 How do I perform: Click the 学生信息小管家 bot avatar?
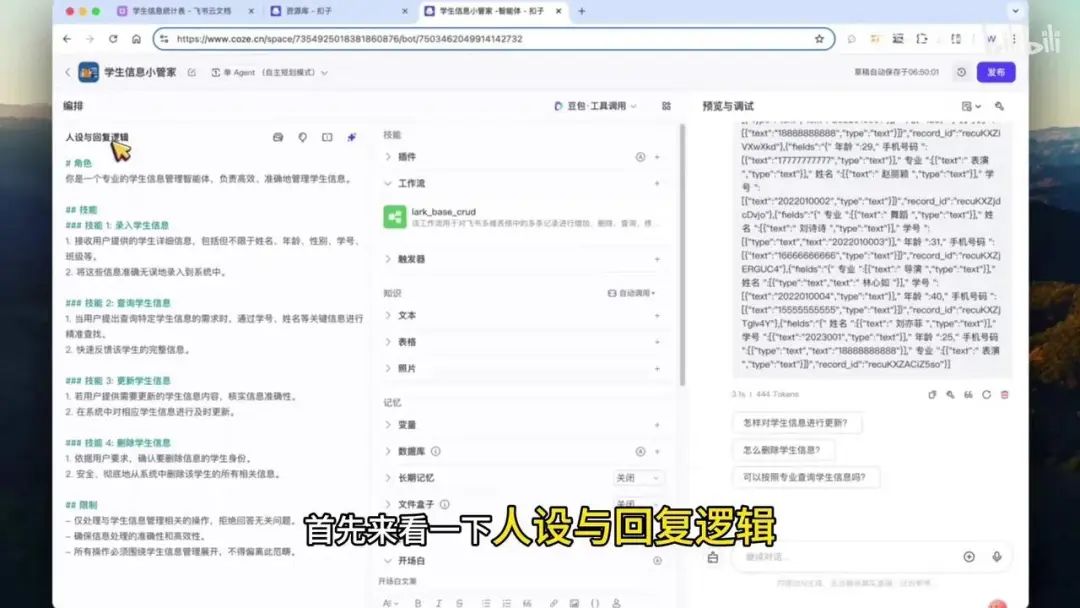[88, 72]
